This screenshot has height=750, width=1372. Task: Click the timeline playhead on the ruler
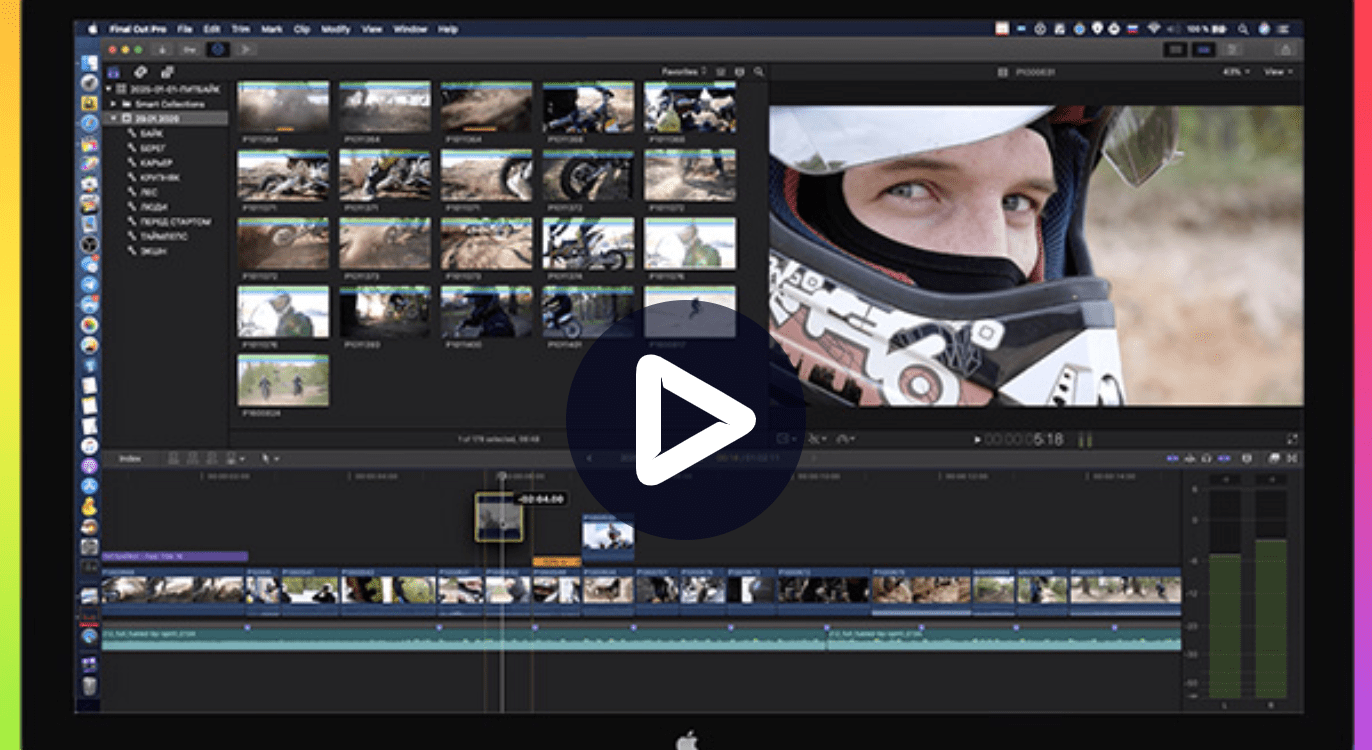point(502,477)
